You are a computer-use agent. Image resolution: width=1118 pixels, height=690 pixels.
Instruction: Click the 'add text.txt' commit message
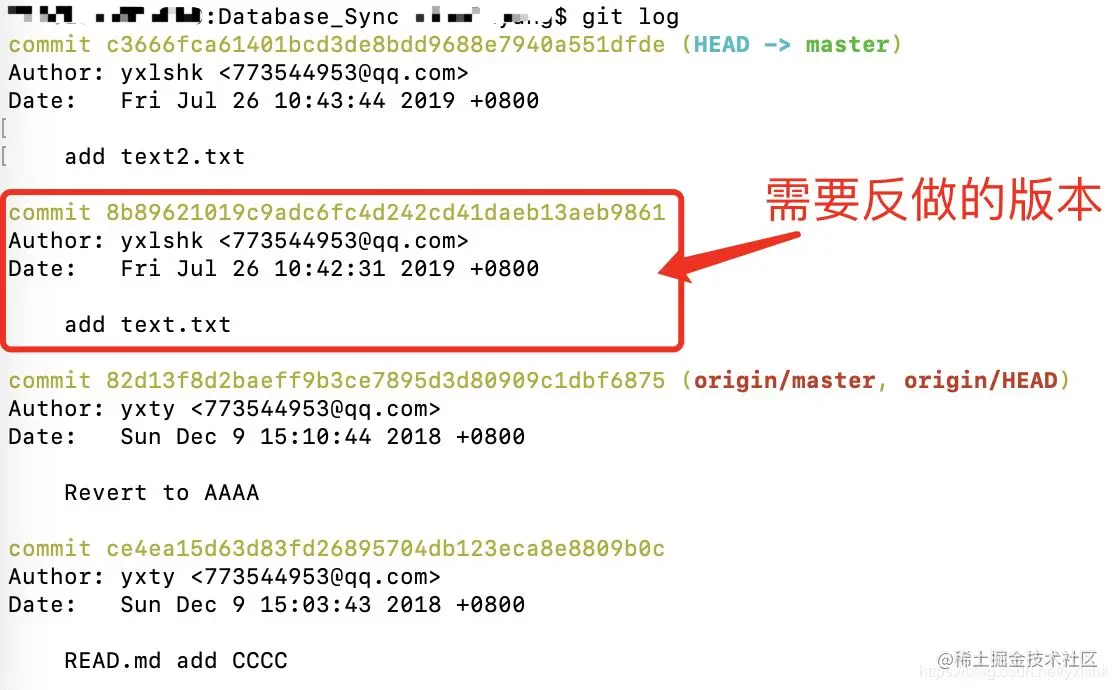148,325
